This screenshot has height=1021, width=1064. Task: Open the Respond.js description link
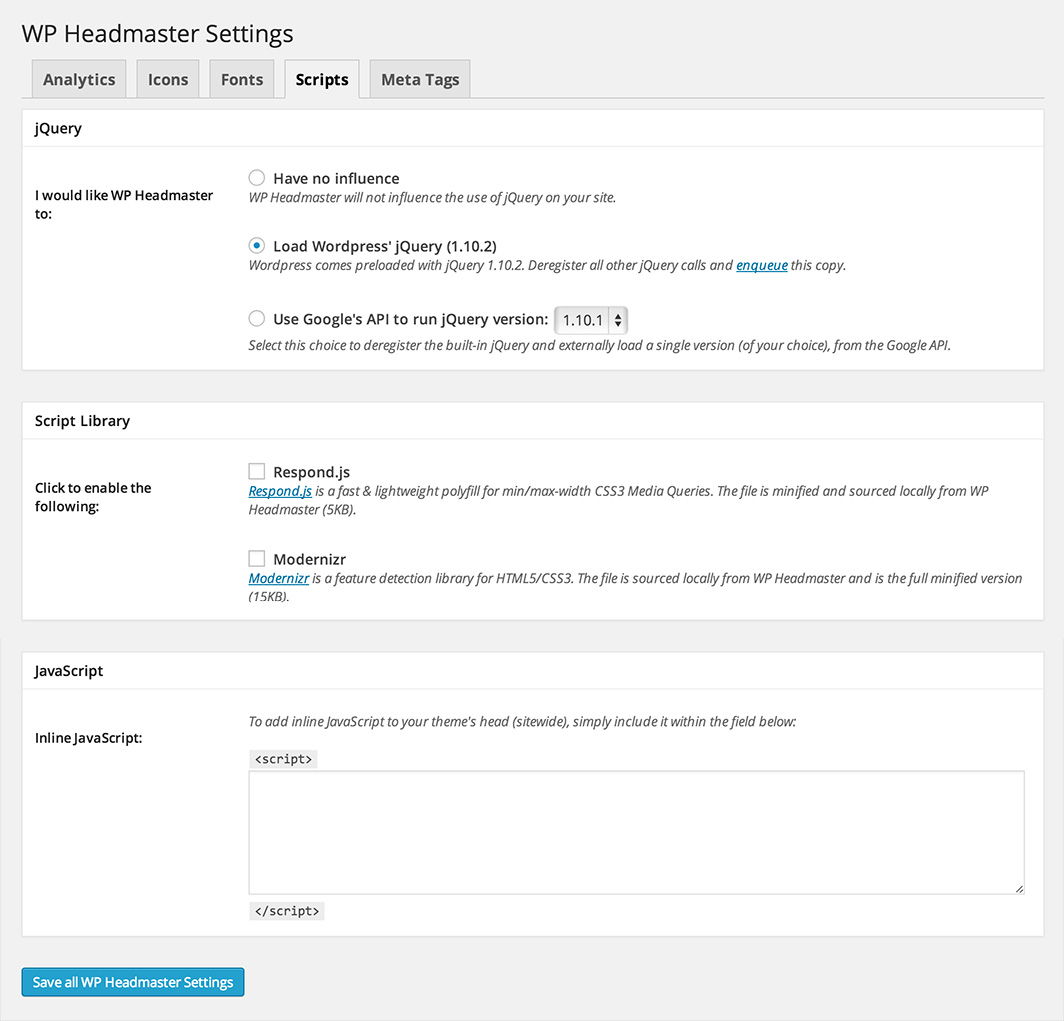coord(280,492)
